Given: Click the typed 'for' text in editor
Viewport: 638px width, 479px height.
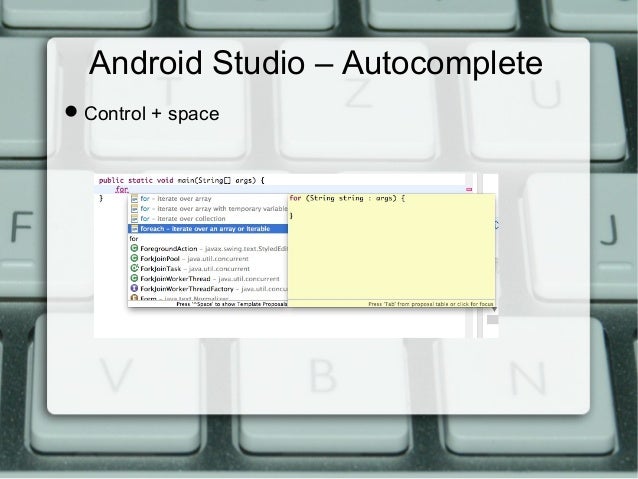Looking at the screenshot, I should point(122,189).
